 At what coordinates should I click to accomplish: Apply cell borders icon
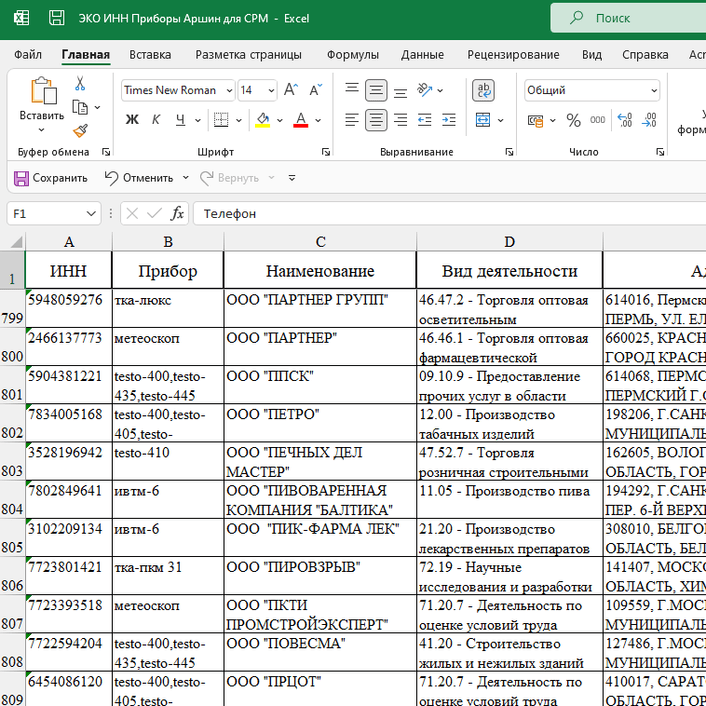point(221,120)
